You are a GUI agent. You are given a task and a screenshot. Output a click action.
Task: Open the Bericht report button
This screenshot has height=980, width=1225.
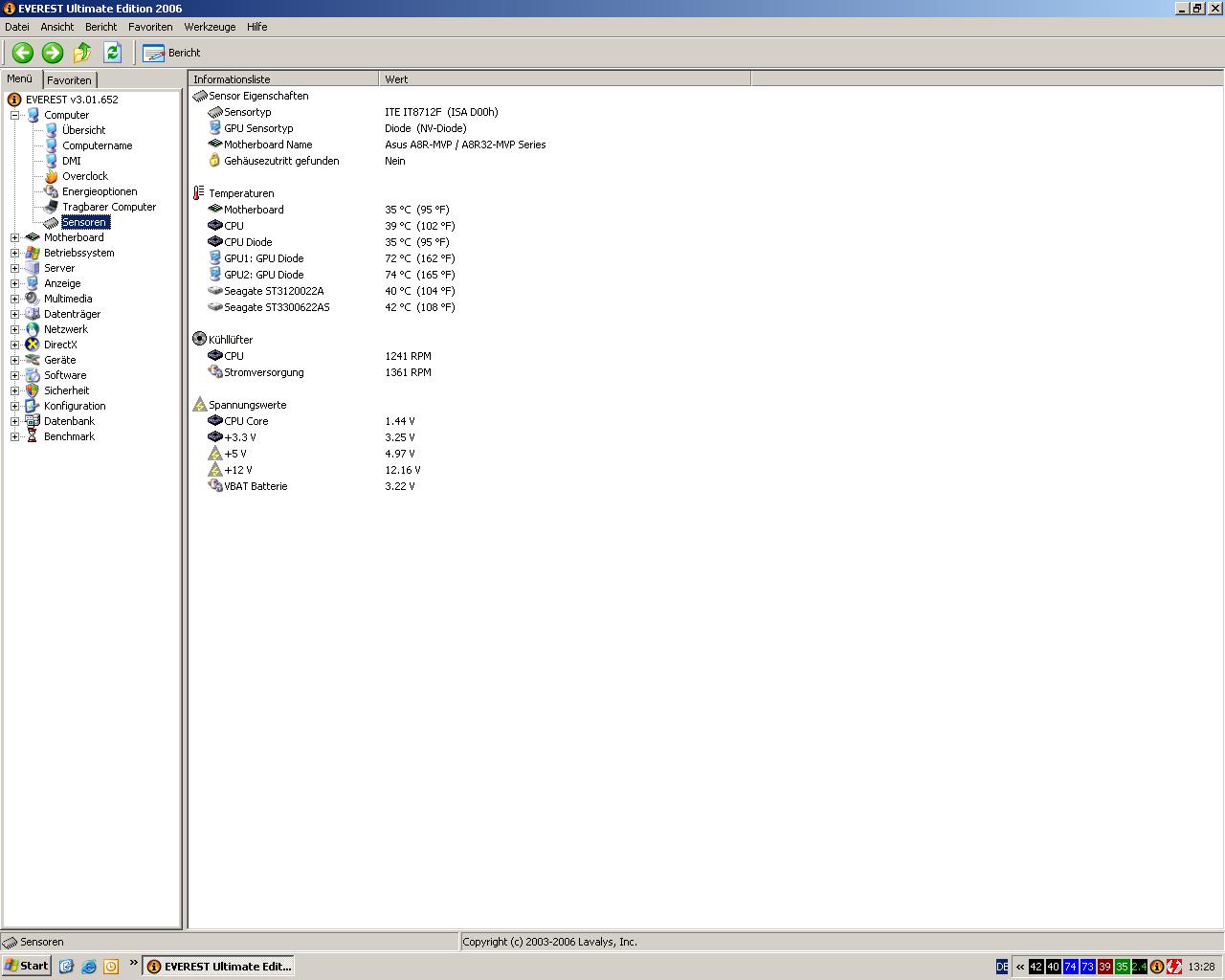point(171,53)
